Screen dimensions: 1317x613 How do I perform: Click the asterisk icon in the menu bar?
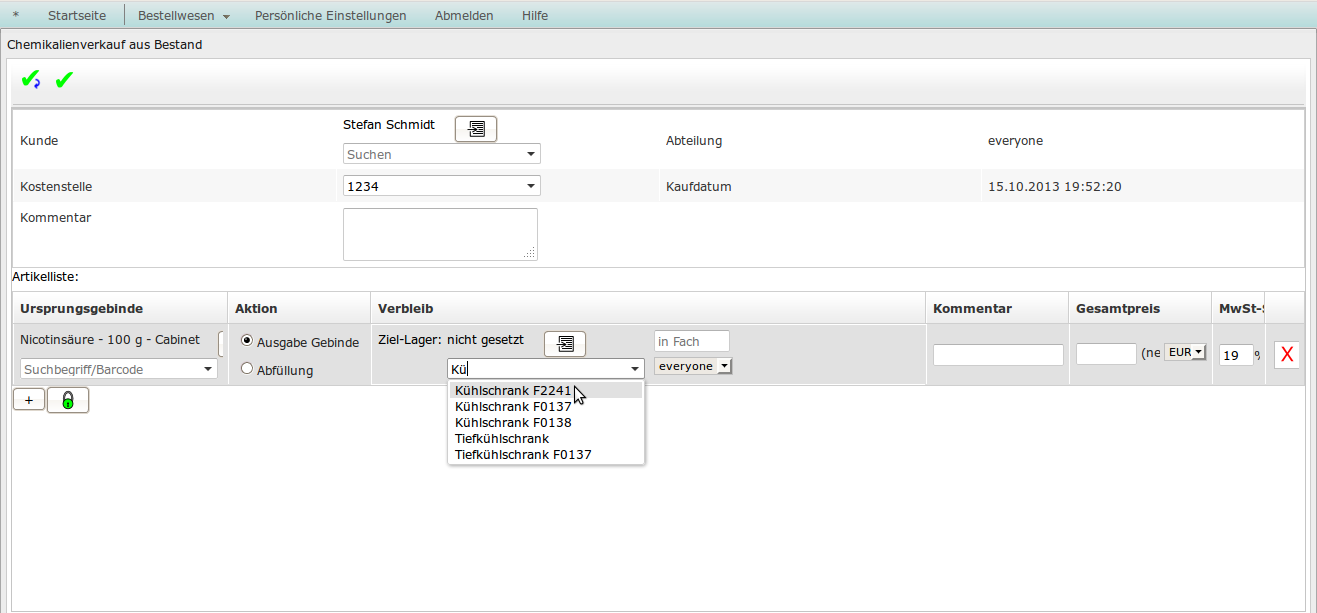coord(15,16)
